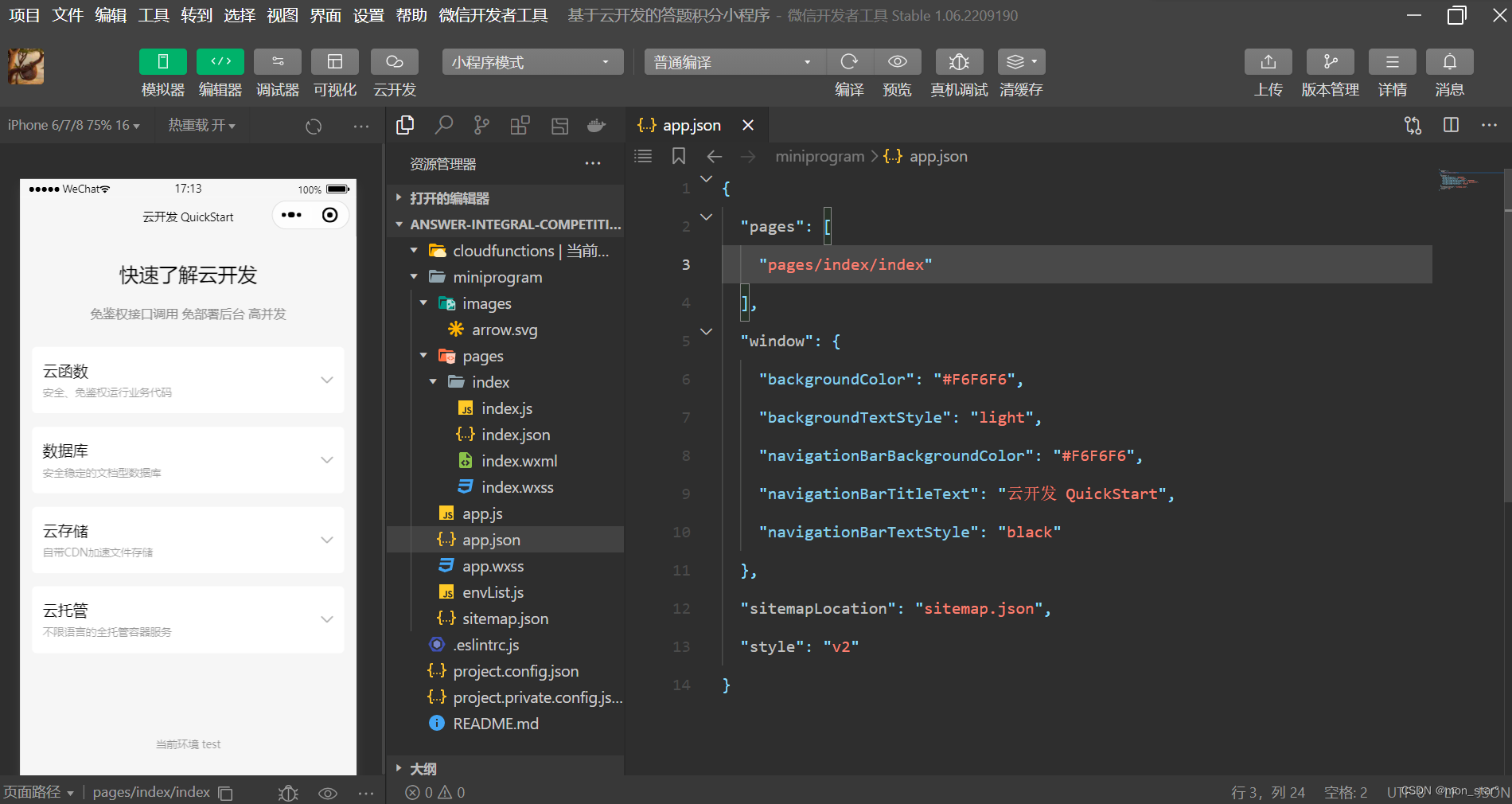Open the source control sidebar icon
The image size is (1512, 804).
(481, 125)
